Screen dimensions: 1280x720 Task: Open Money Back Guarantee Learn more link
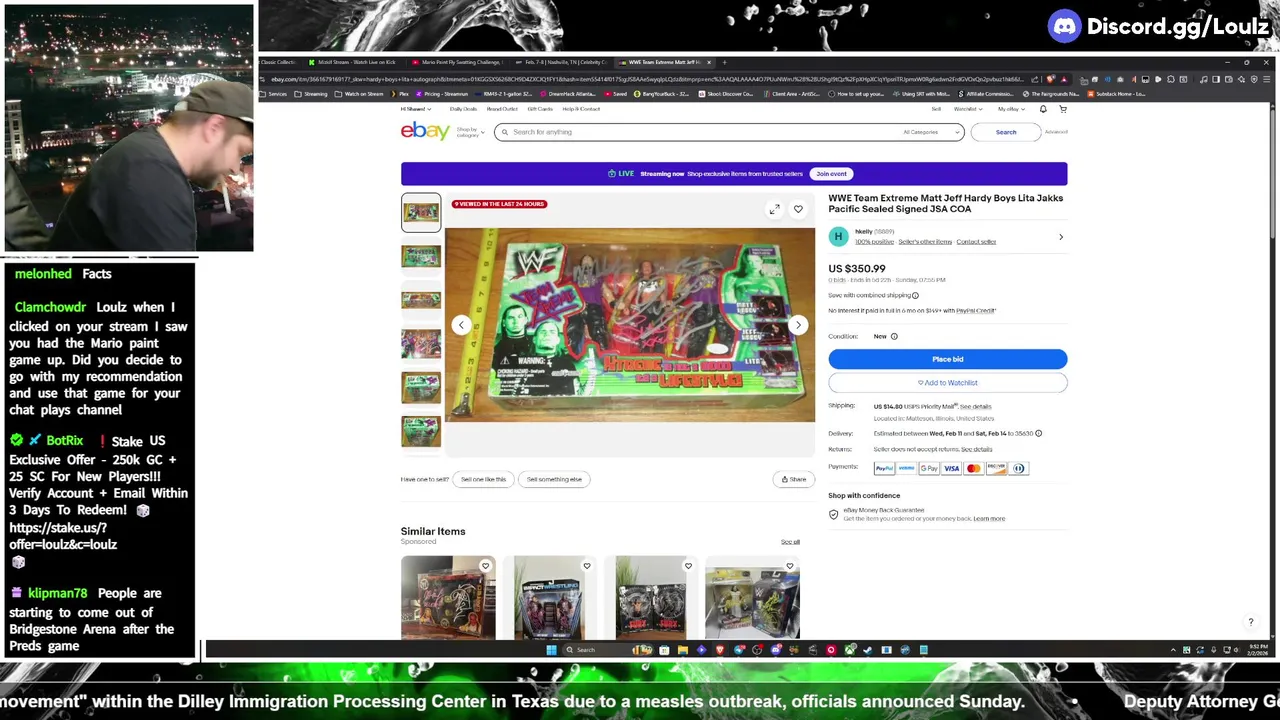pos(989,519)
